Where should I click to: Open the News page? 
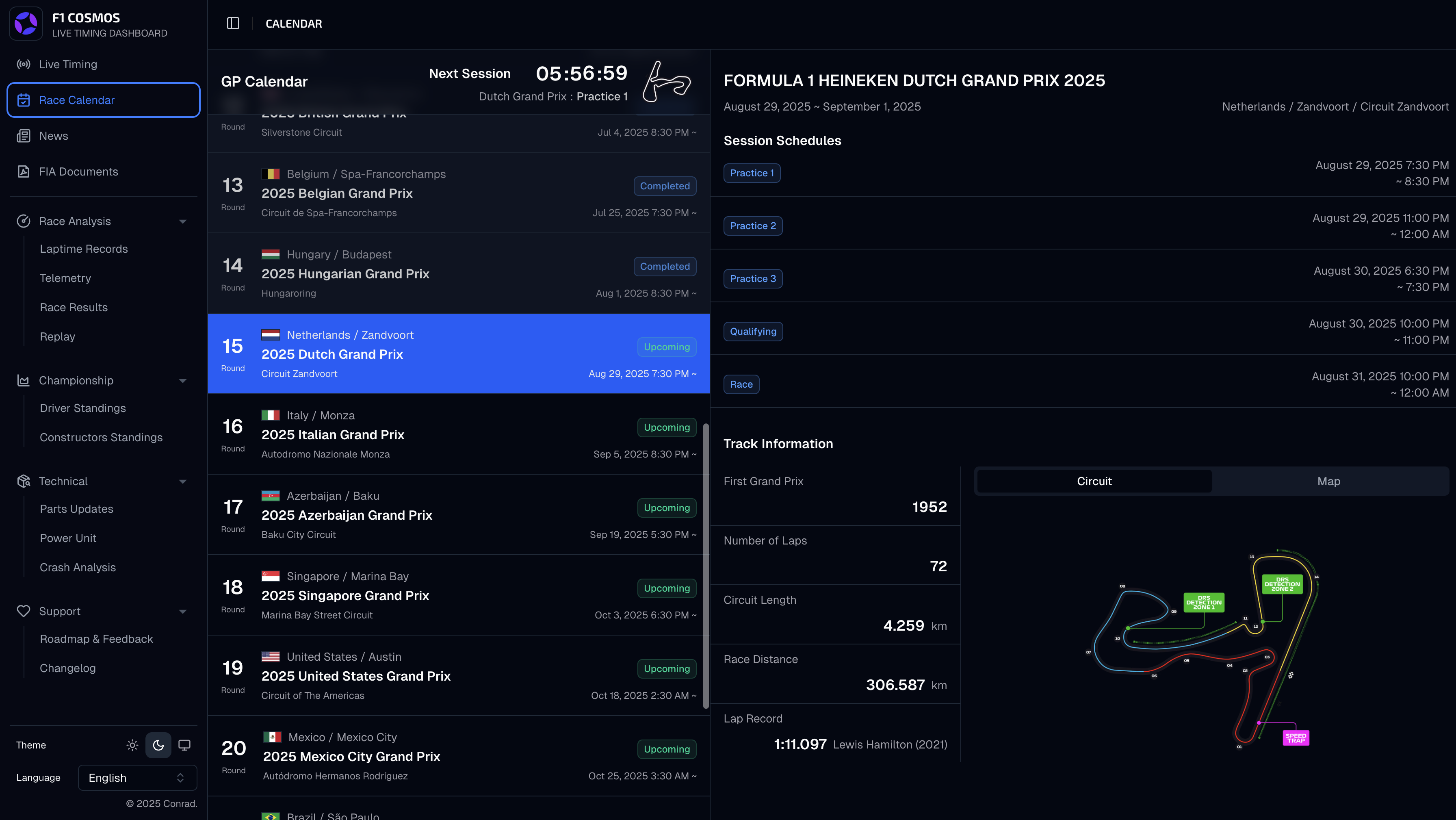(x=104, y=136)
